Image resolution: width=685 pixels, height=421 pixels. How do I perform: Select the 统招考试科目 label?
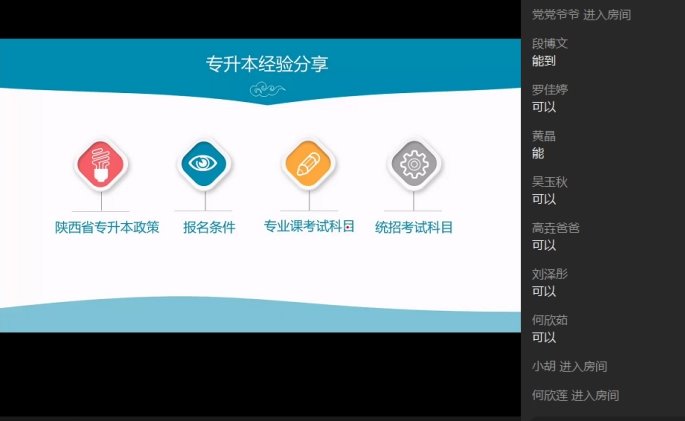point(414,227)
